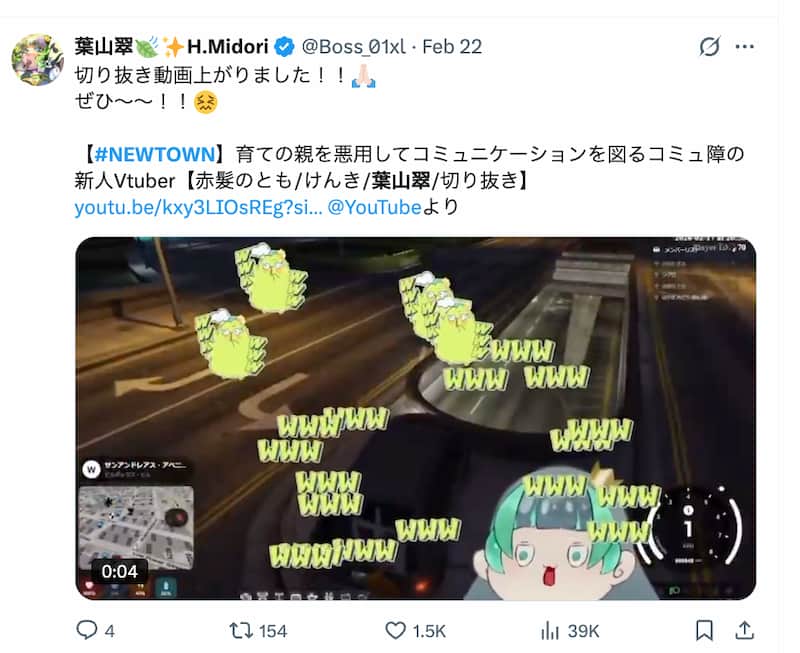800x653 pixels.
Task: Open the @YouTube mention link
Action: 374,208
